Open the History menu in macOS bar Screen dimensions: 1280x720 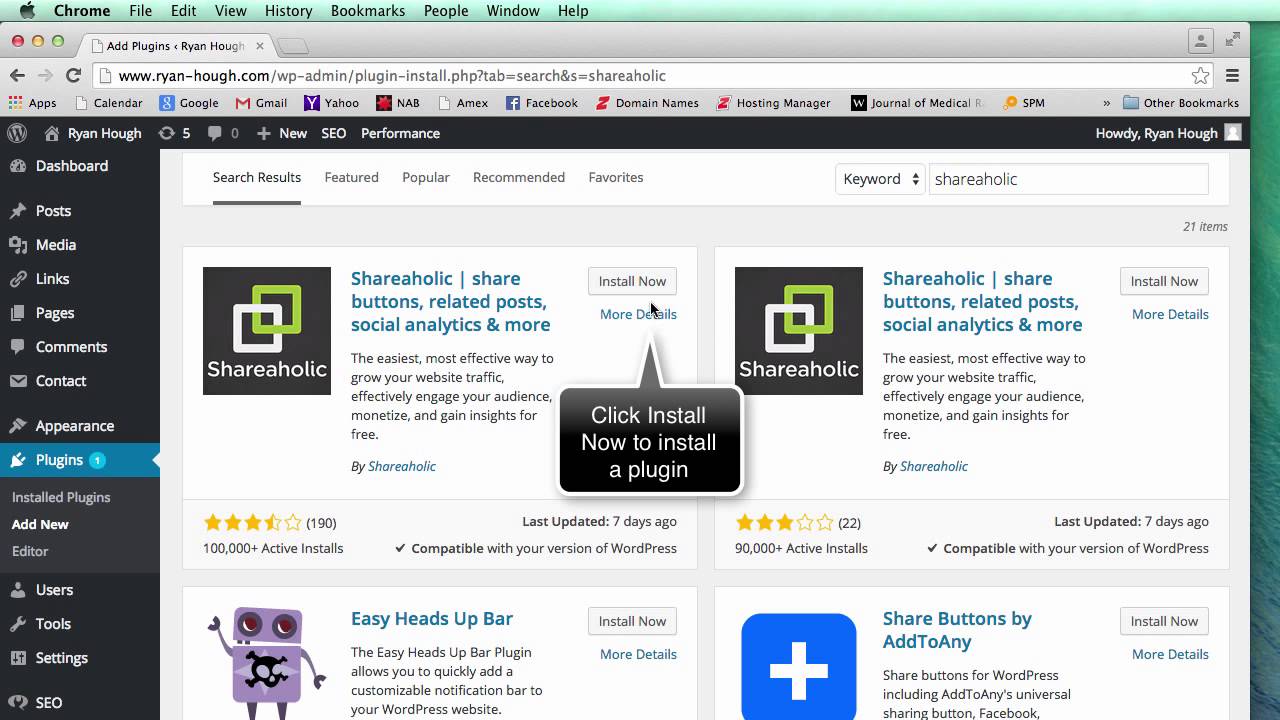point(289,11)
